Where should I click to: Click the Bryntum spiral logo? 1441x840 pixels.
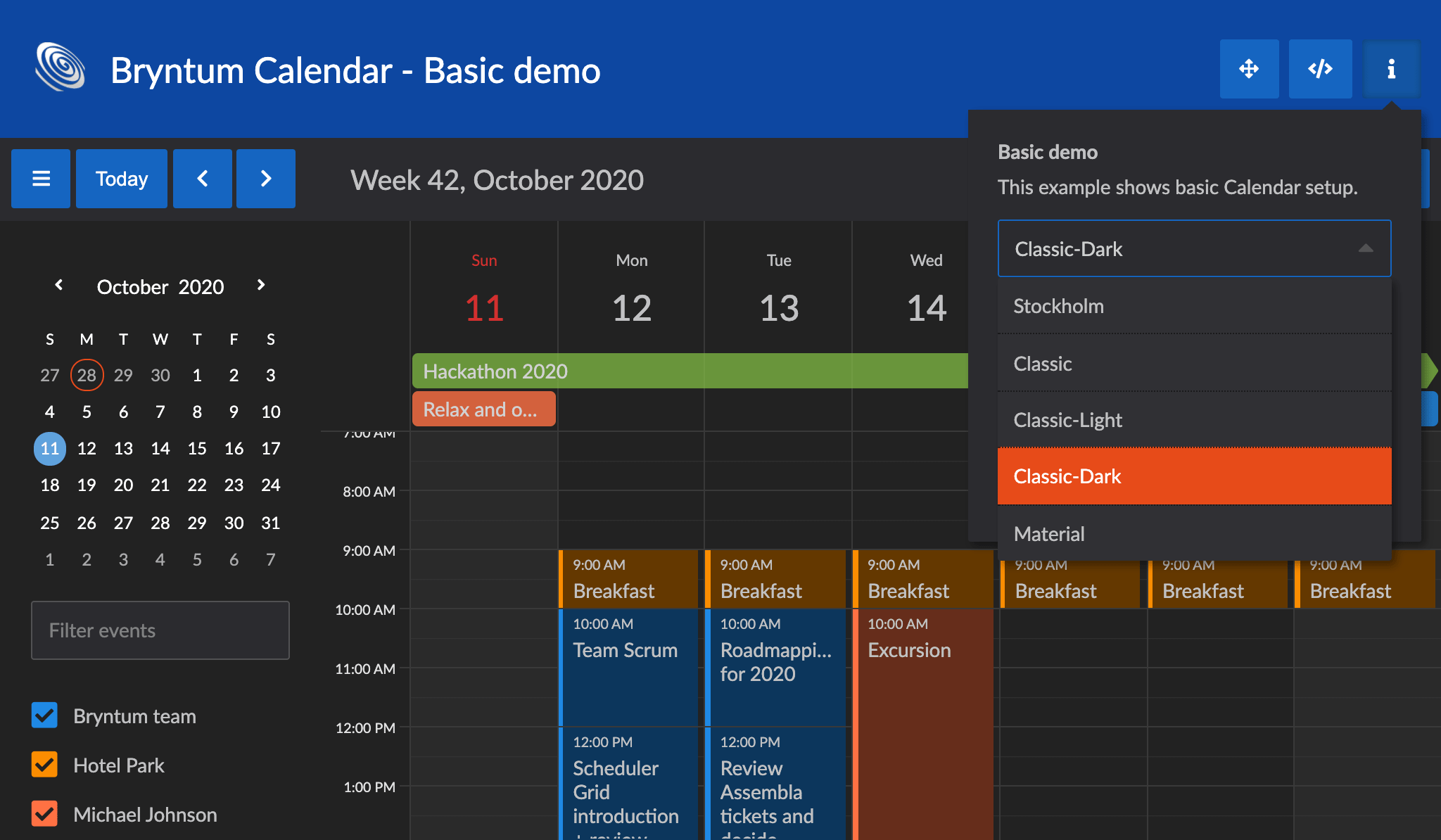pos(61,68)
